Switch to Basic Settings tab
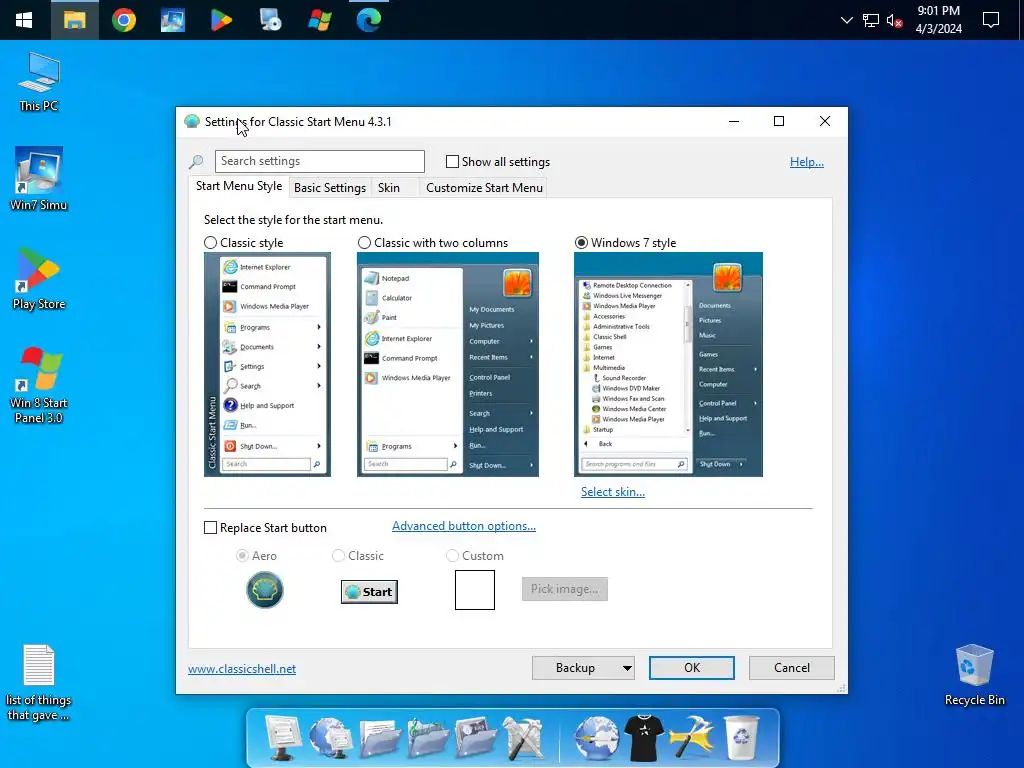The height and width of the screenshot is (768, 1024). (x=330, y=188)
